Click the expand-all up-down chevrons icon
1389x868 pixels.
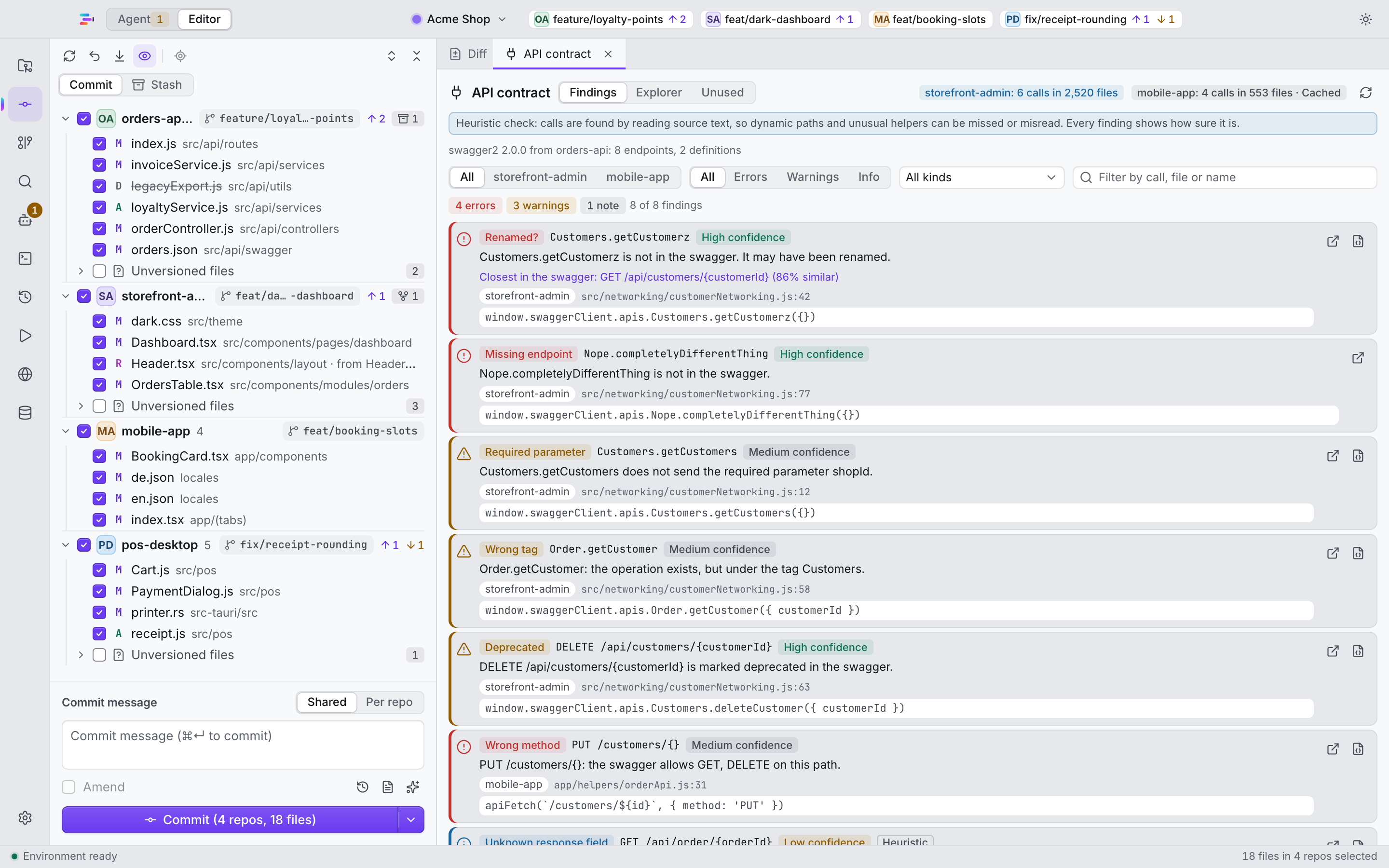(x=392, y=55)
